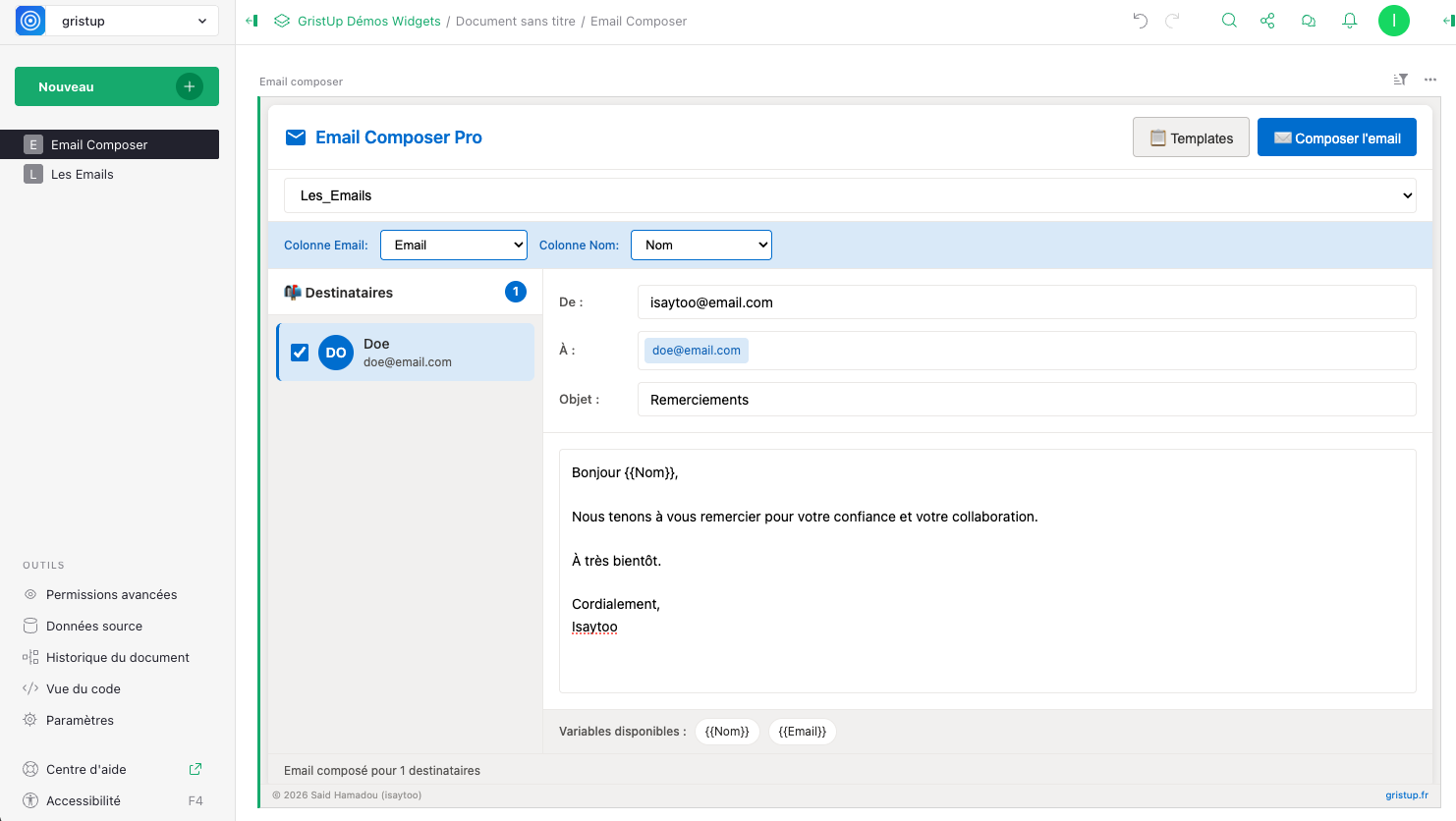Expand the Les_Emails table dropdown
Image resolution: width=1456 pixels, height=821 pixels.
pos(850,195)
